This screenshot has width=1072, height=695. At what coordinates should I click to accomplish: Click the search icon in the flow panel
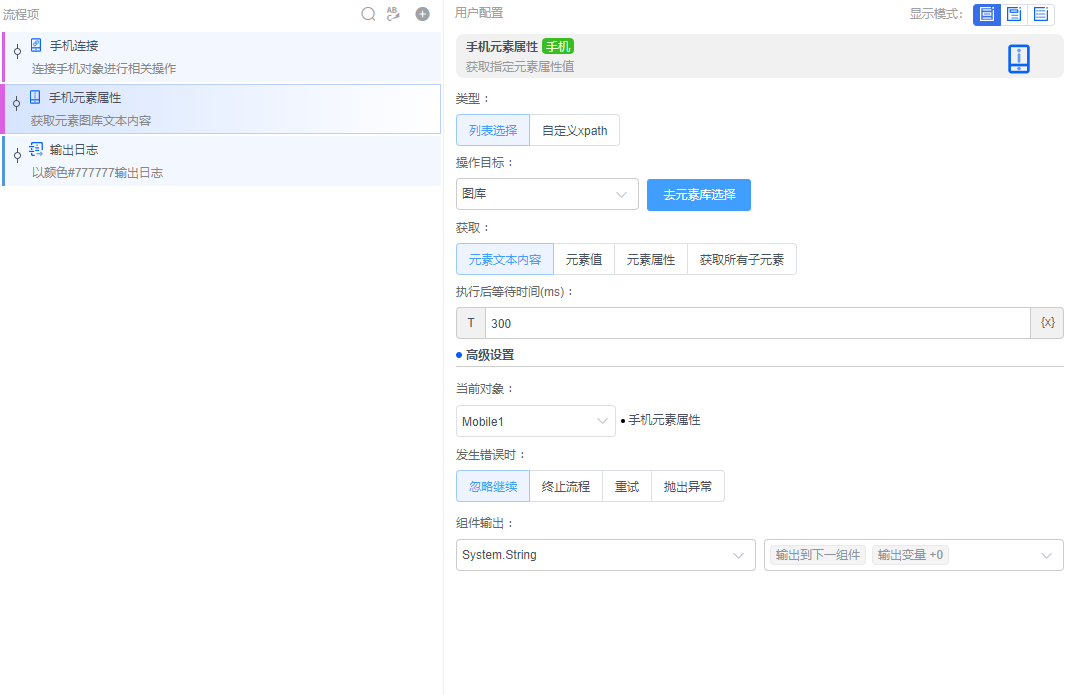[368, 14]
